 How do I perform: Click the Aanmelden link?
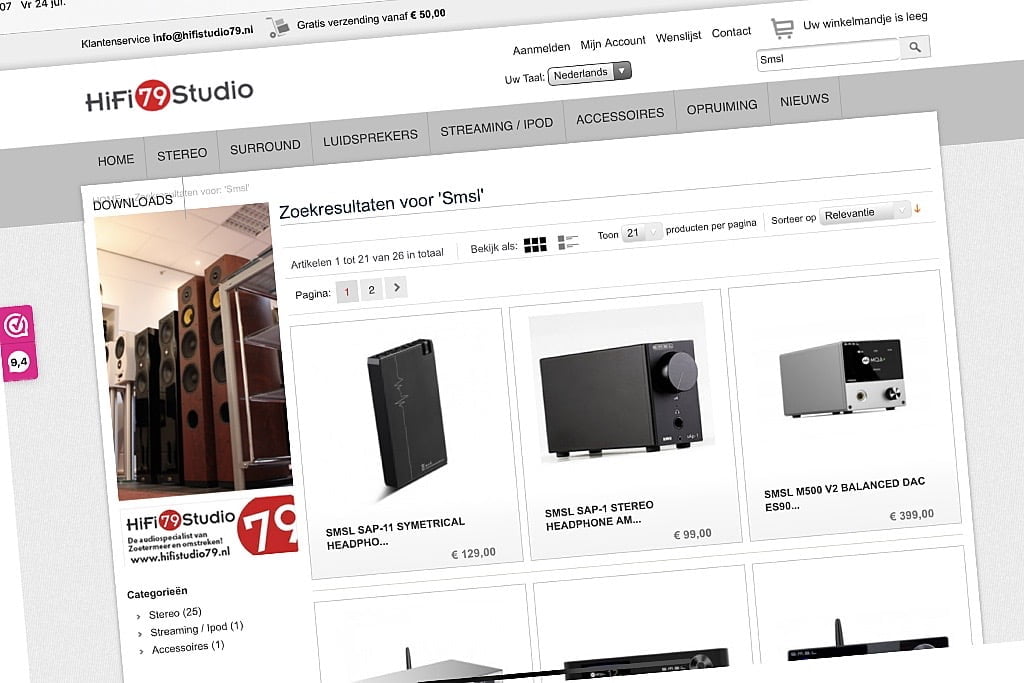point(541,49)
